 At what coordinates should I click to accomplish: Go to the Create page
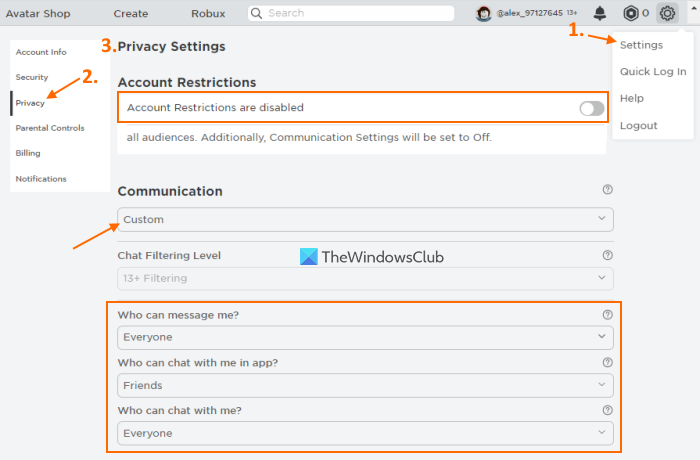[x=131, y=13]
